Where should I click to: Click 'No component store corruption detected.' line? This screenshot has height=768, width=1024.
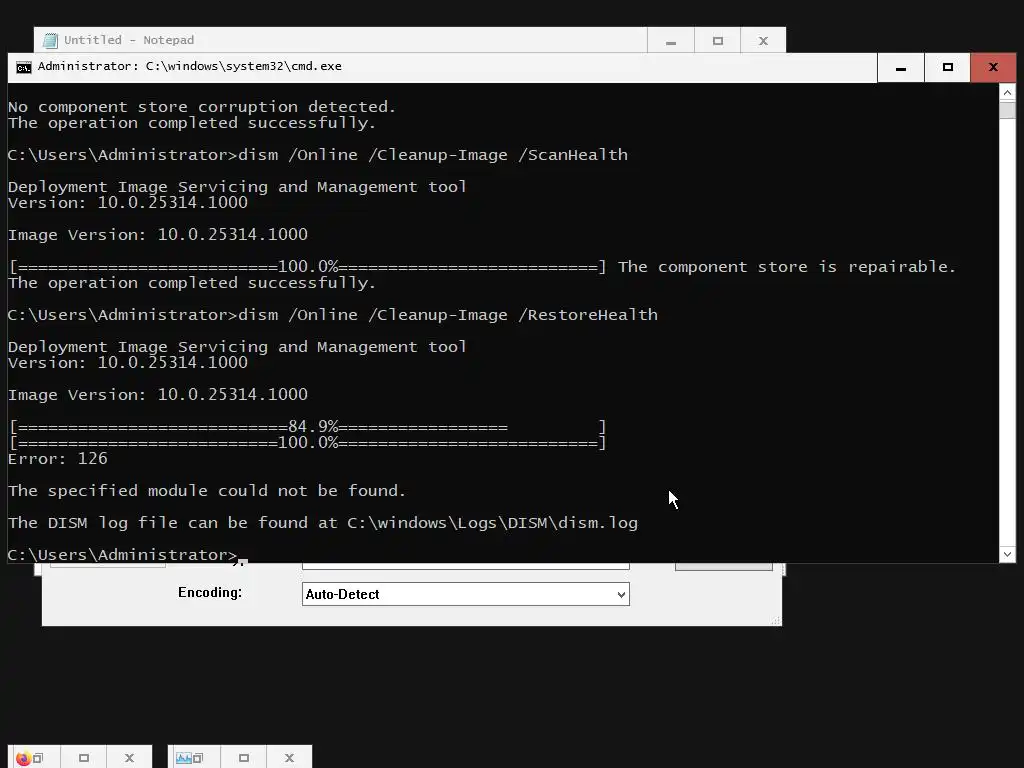[x=202, y=106]
